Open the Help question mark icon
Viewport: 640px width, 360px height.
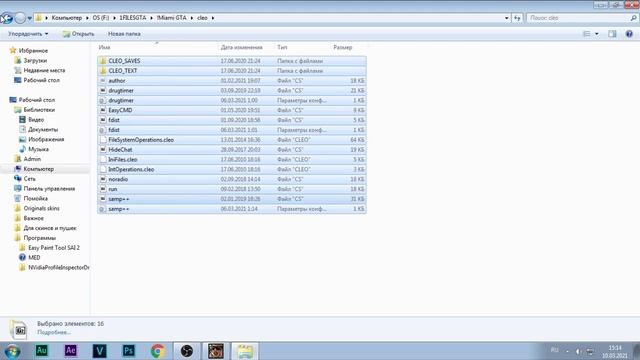click(x=629, y=34)
